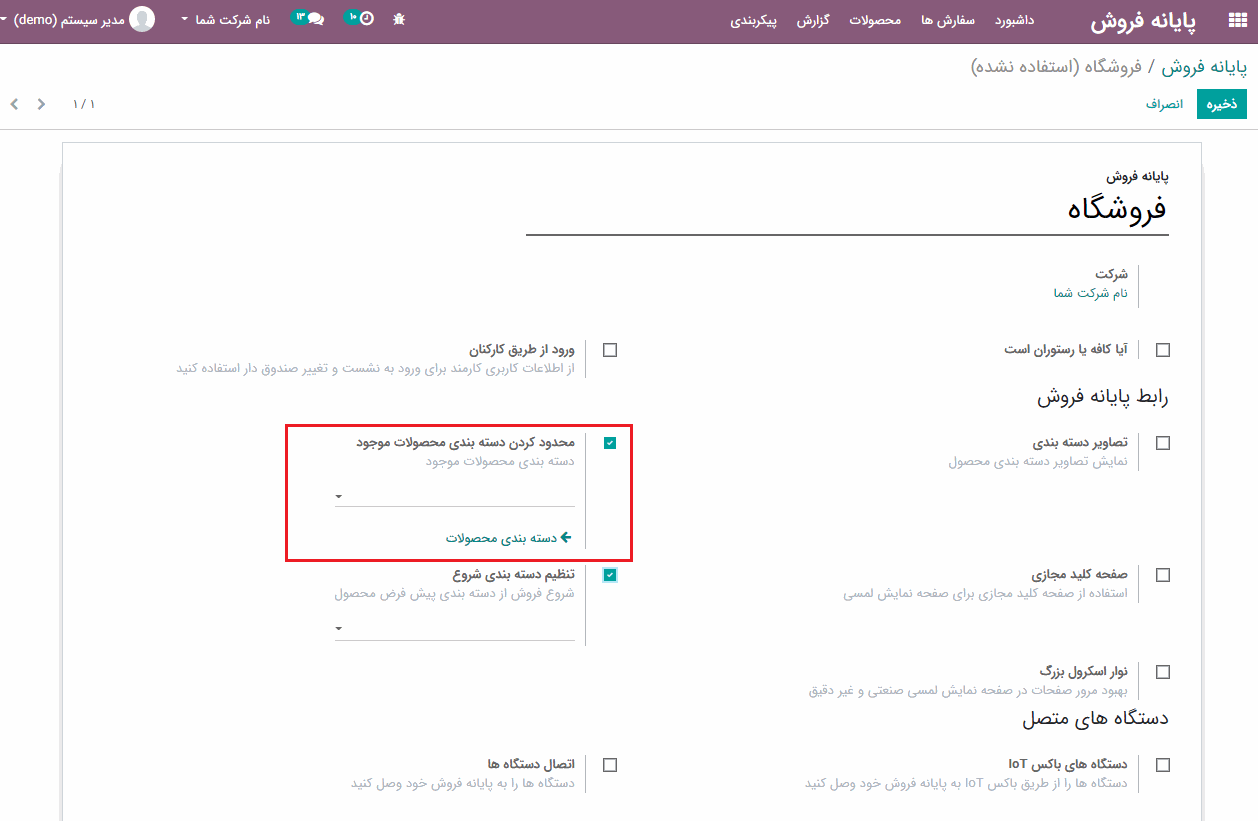The width and height of the screenshot is (1258, 821).
Task: Click the انصراف discard button
Action: click(1164, 104)
